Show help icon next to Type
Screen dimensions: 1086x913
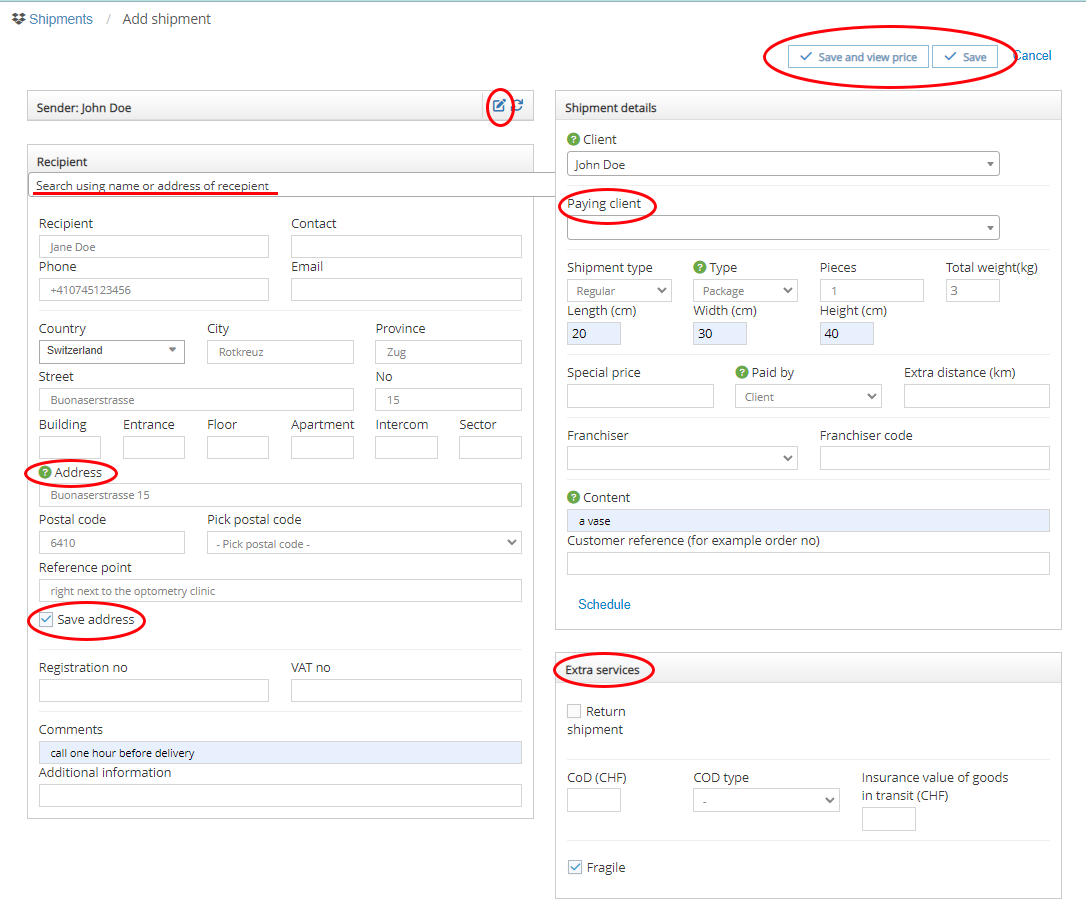click(700, 267)
